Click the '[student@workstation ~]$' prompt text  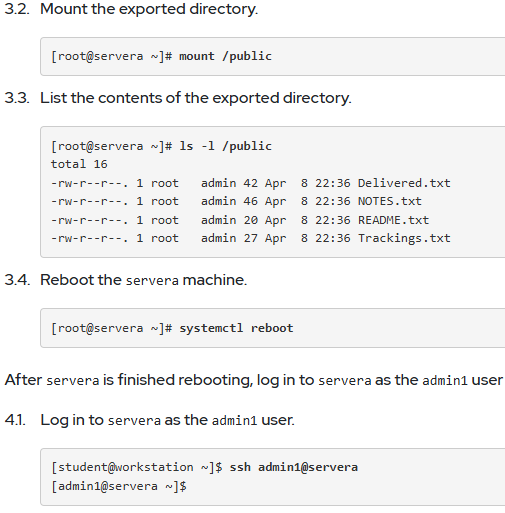pos(137,467)
